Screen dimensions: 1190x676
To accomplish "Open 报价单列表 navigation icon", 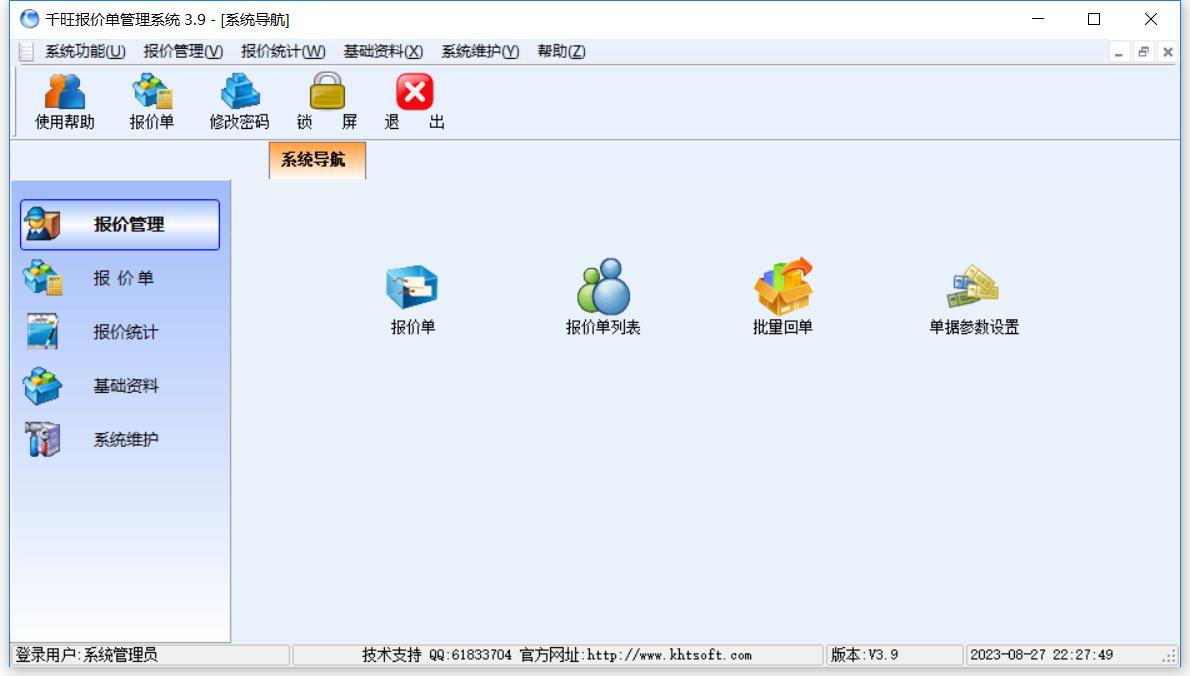I will click(x=603, y=298).
